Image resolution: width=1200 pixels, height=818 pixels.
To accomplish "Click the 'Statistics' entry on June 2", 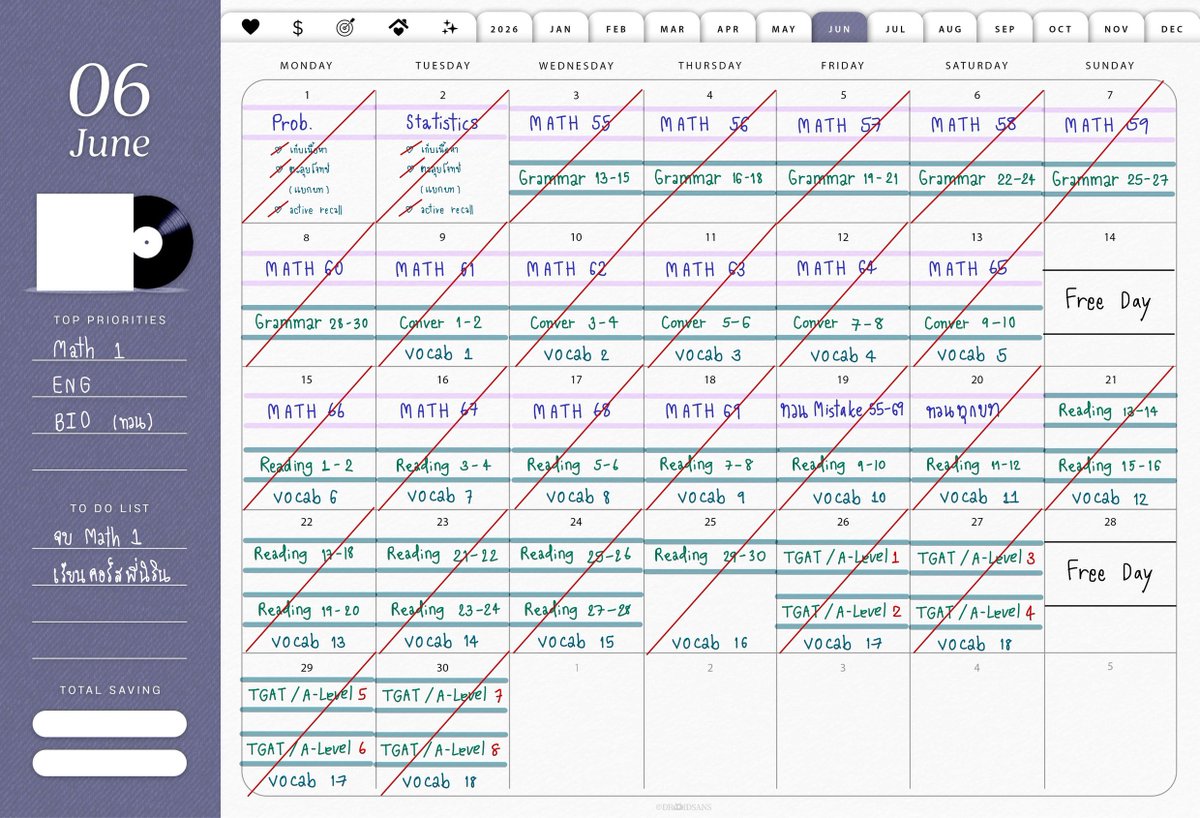I will click(442, 122).
